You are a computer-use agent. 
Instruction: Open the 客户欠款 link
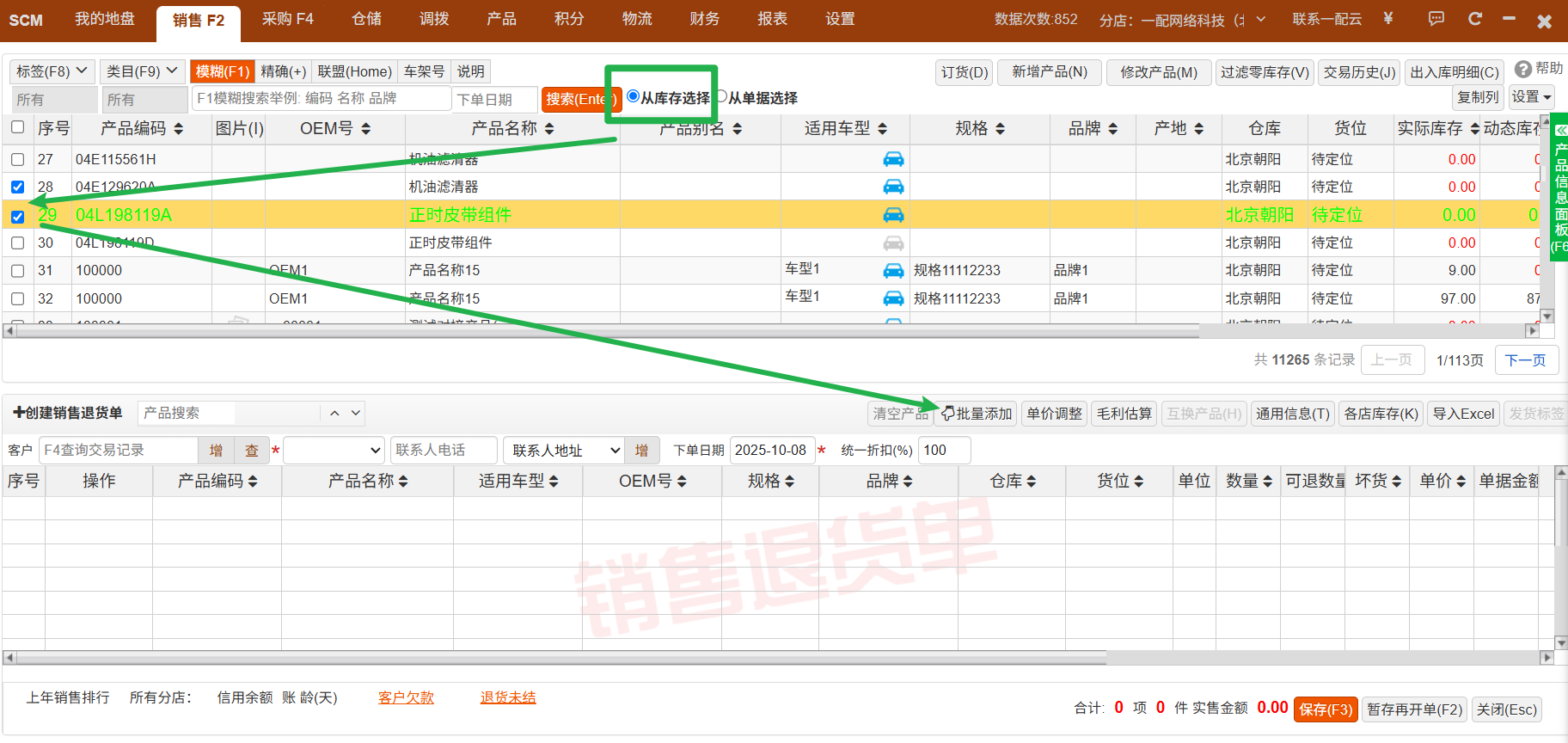(x=406, y=697)
